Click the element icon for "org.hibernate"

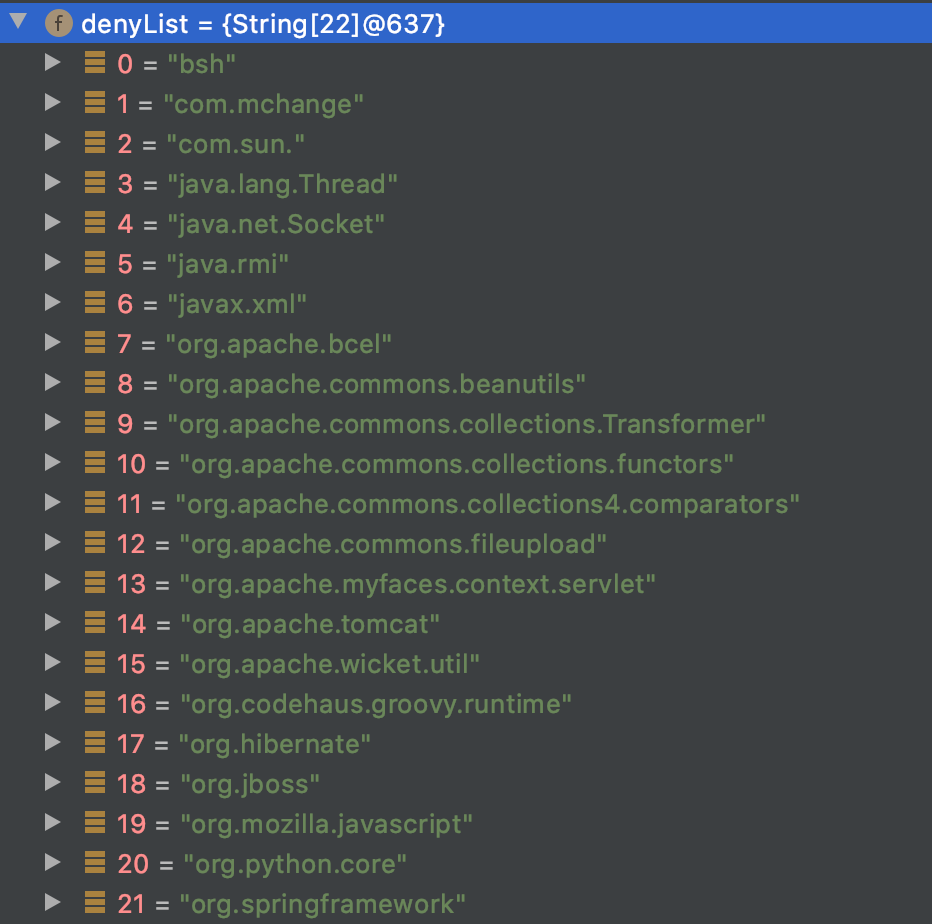pyautogui.click(x=95, y=744)
